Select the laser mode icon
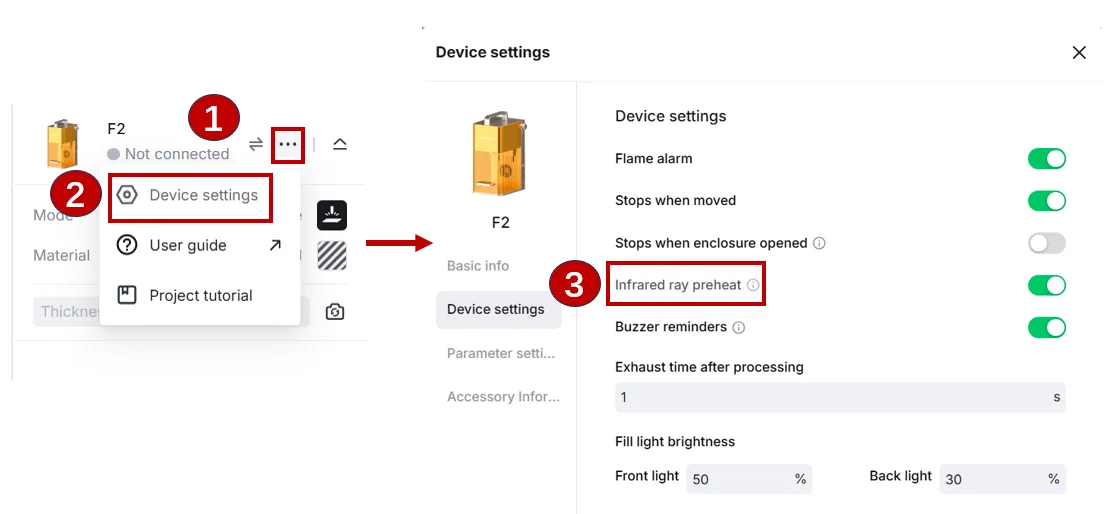The image size is (1109, 514). [x=332, y=216]
